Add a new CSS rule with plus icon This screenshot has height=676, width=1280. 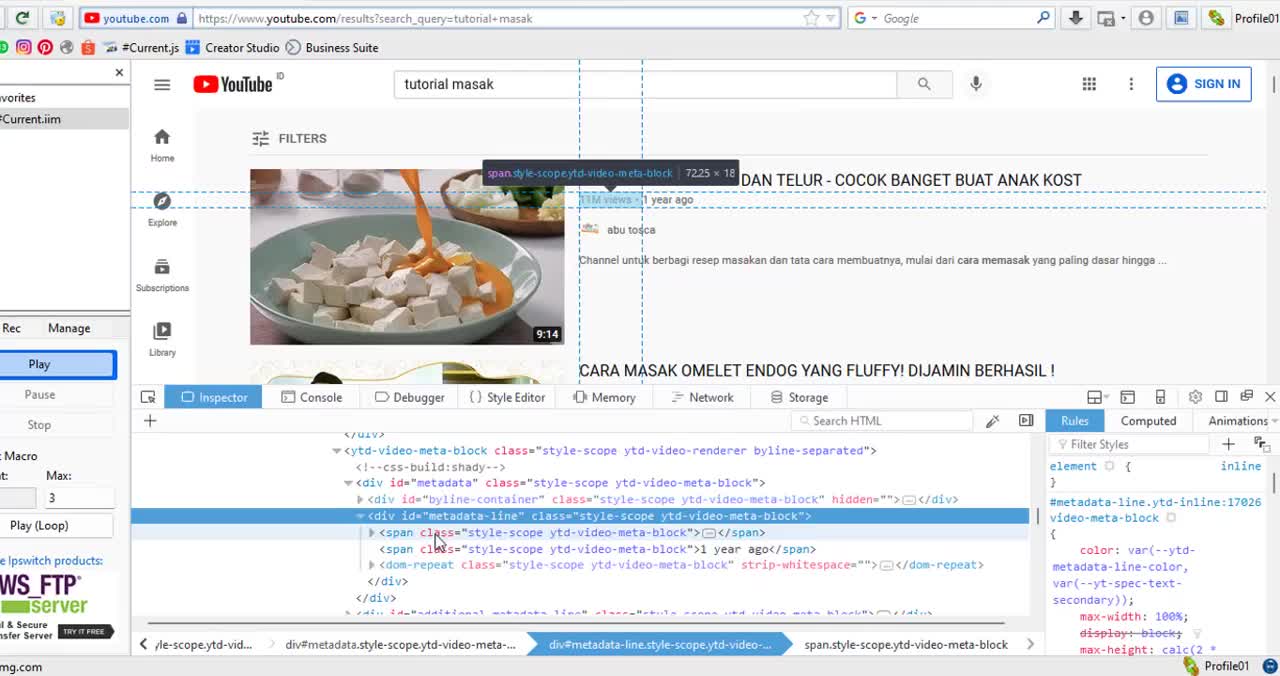[1228, 444]
